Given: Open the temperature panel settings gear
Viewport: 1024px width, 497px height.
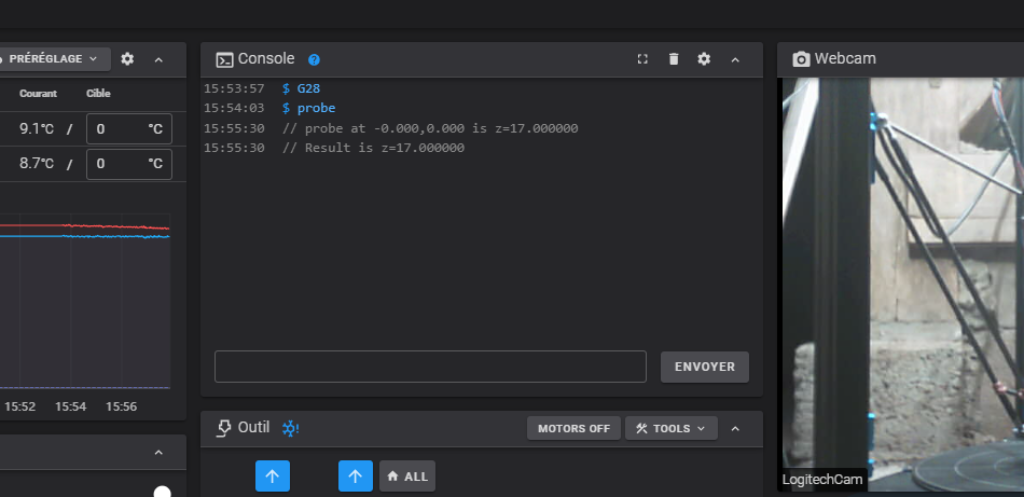Looking at the screenshot, I should (x=127, y=59).
